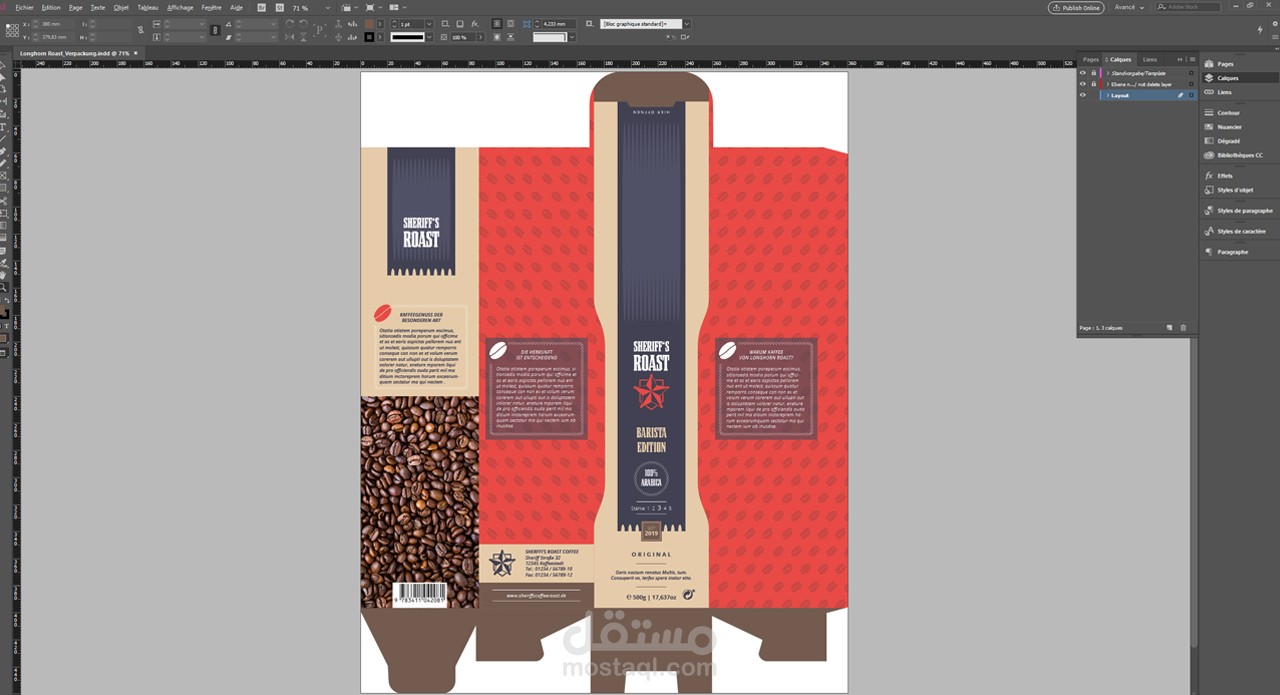Screen dimensions: 1280x695
Task: Hide the Layout layer with eye icon
Action: tap(1082, 95)
